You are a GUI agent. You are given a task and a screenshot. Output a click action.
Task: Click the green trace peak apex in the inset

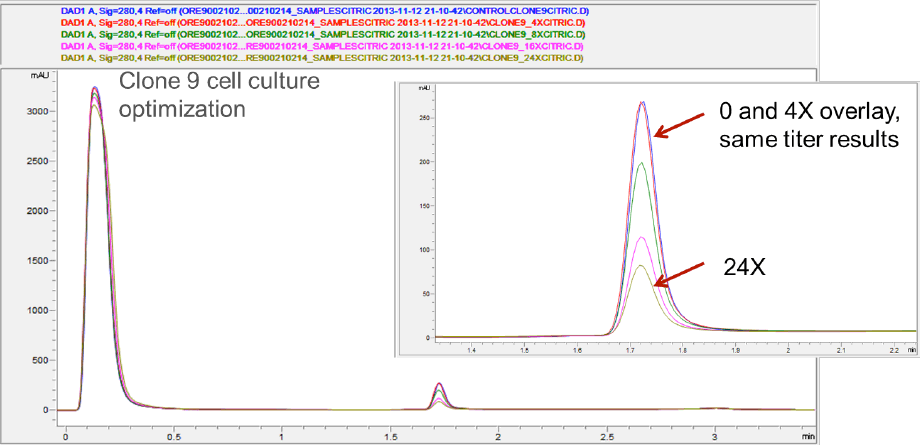641,163
